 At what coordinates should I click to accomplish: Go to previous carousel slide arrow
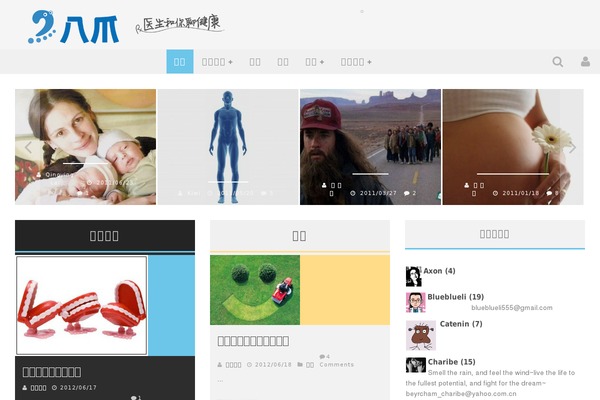28,147
